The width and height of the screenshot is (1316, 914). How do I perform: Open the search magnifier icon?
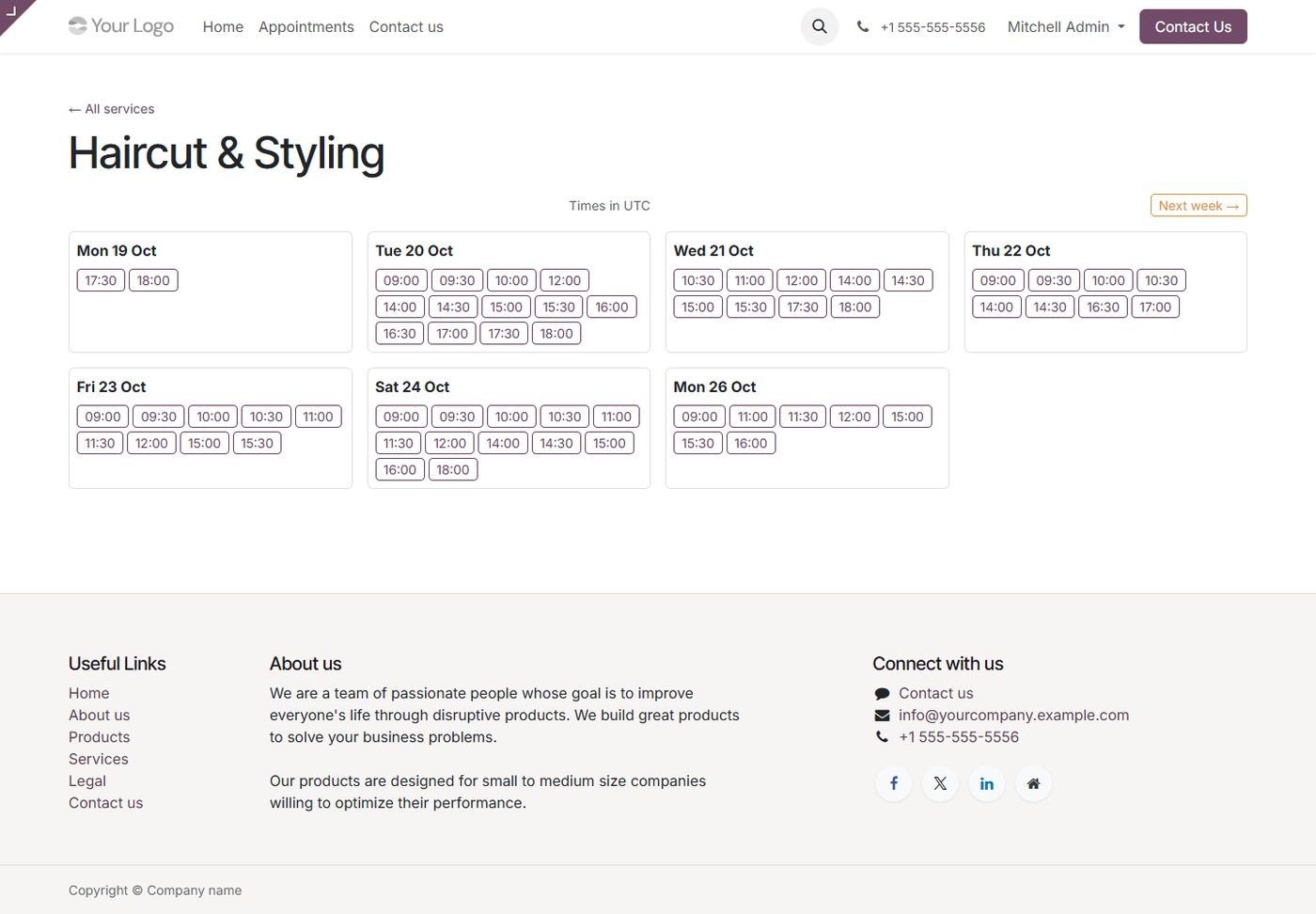point(819,26)
